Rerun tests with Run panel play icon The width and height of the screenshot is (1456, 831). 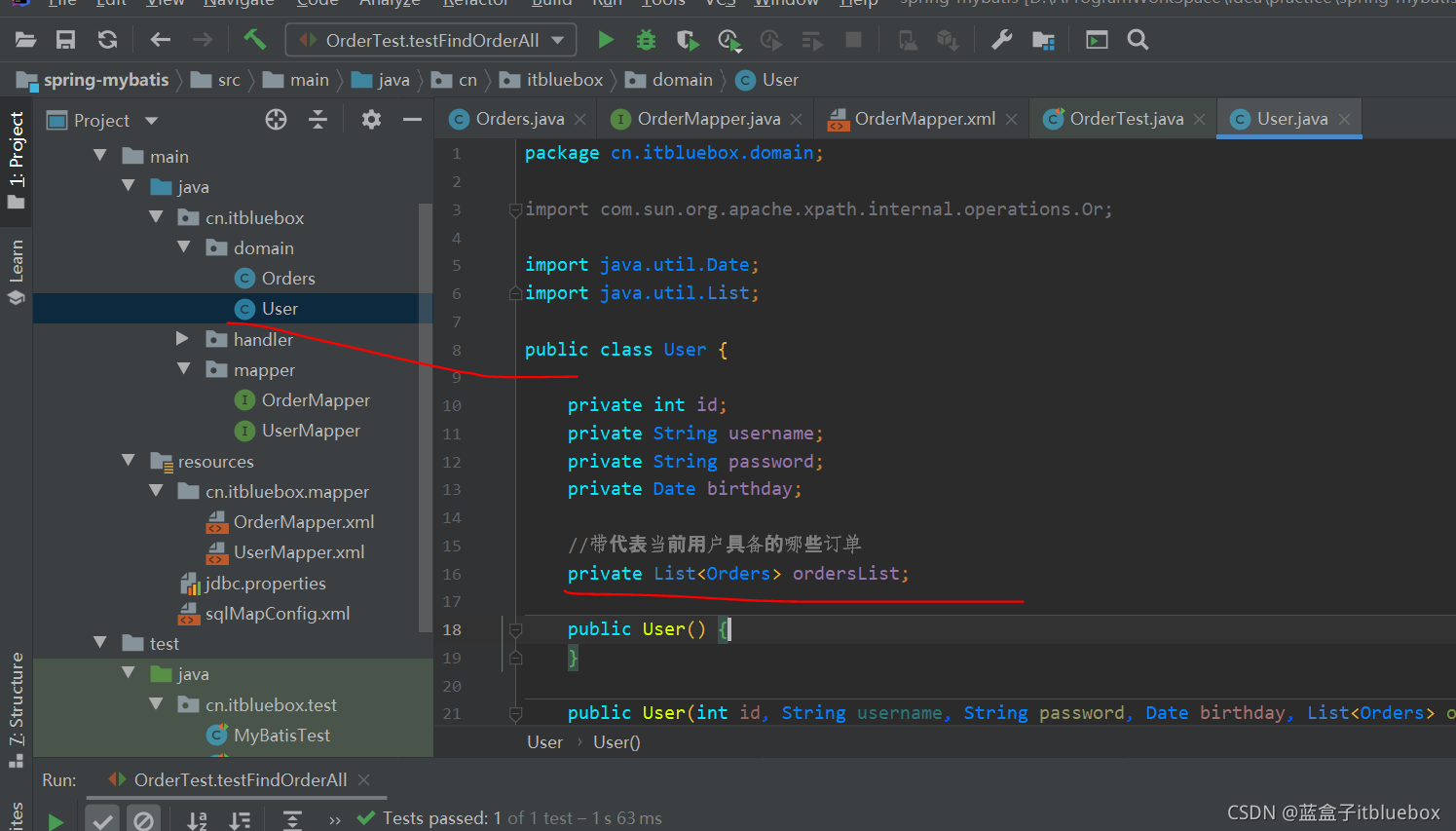tap(56, 821)
